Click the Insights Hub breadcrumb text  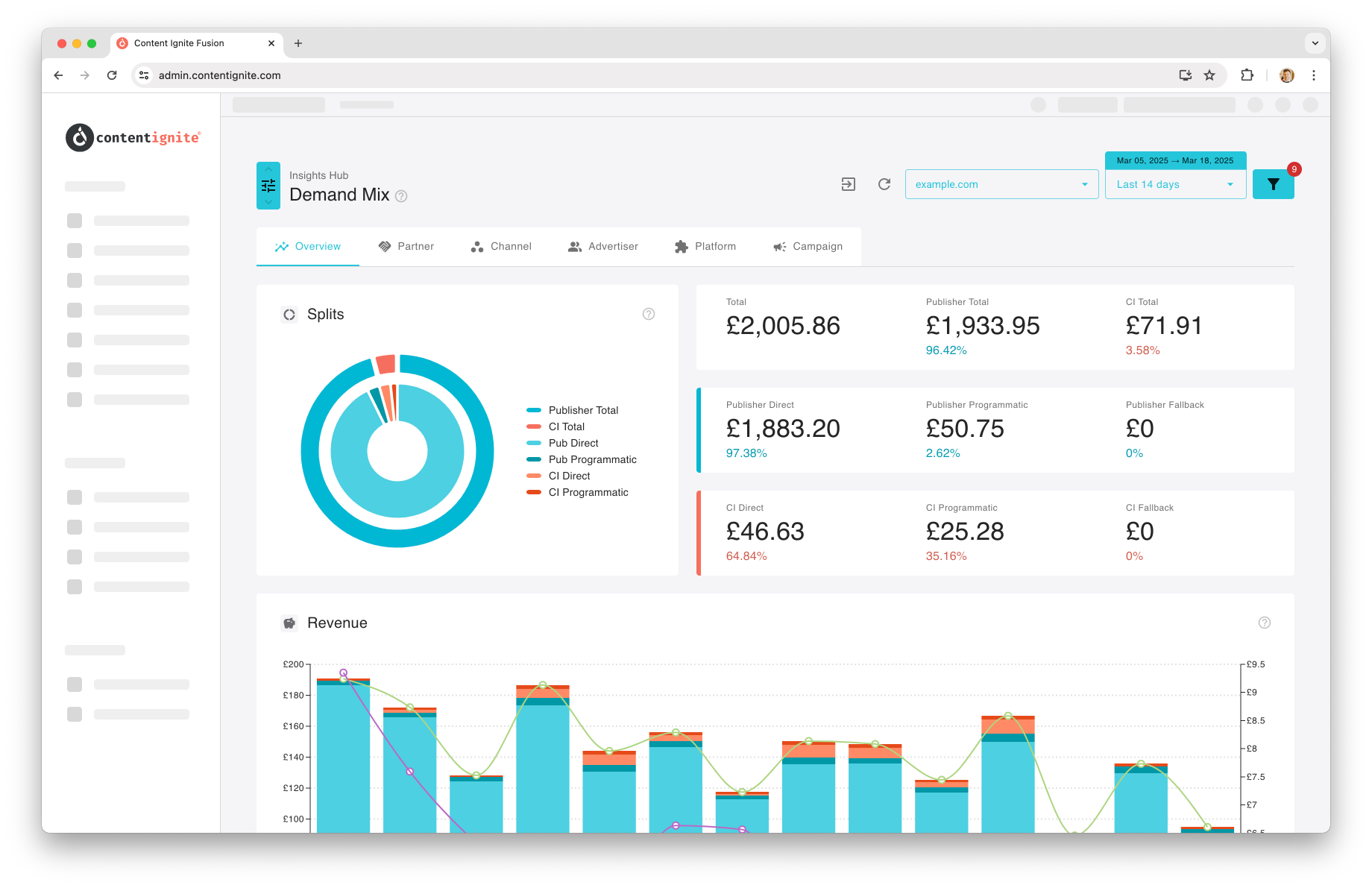[319, 175]
